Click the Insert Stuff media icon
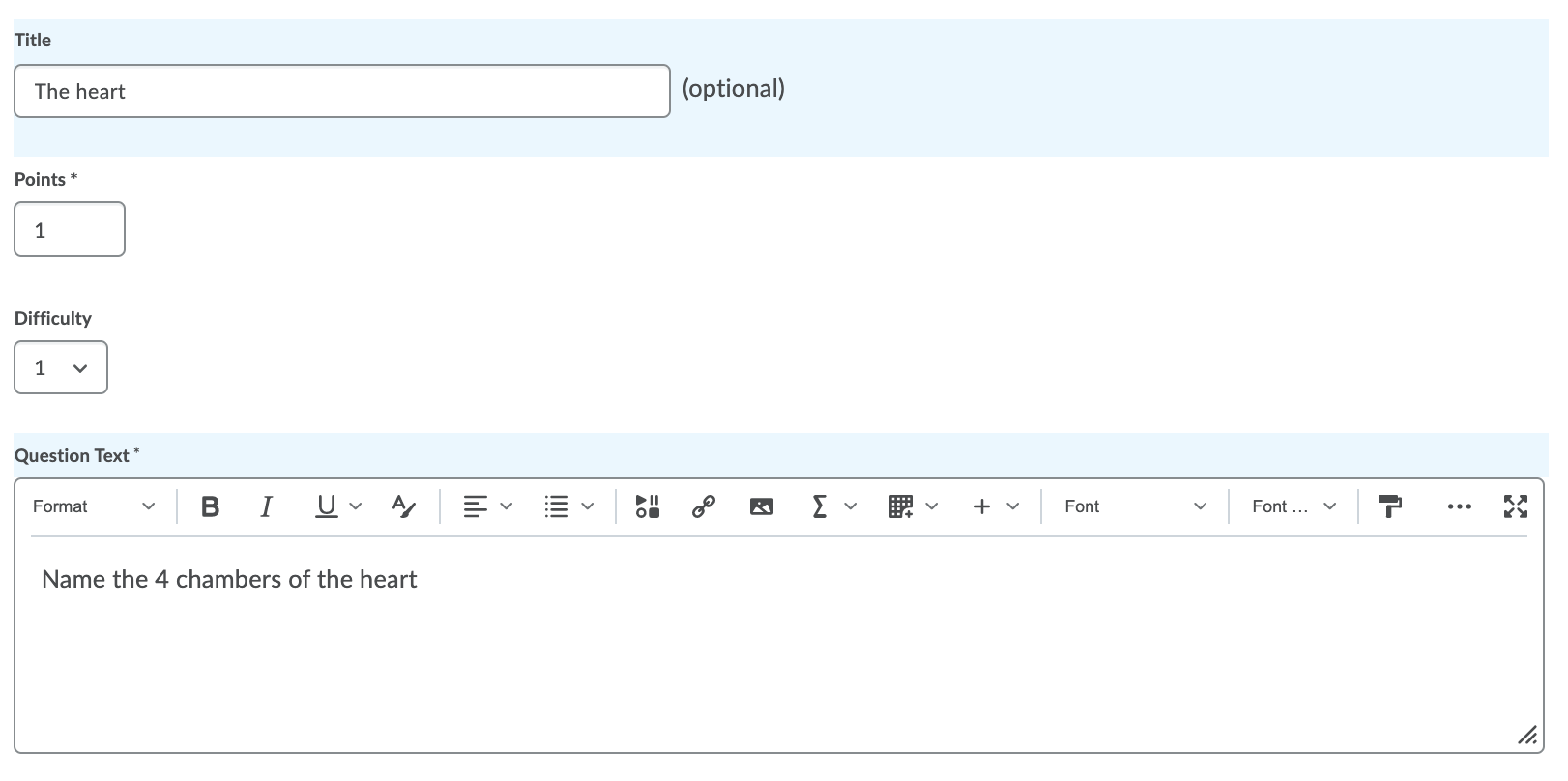Image resolution: width=1568 pixels, height=781 pixels. point(647,506)
